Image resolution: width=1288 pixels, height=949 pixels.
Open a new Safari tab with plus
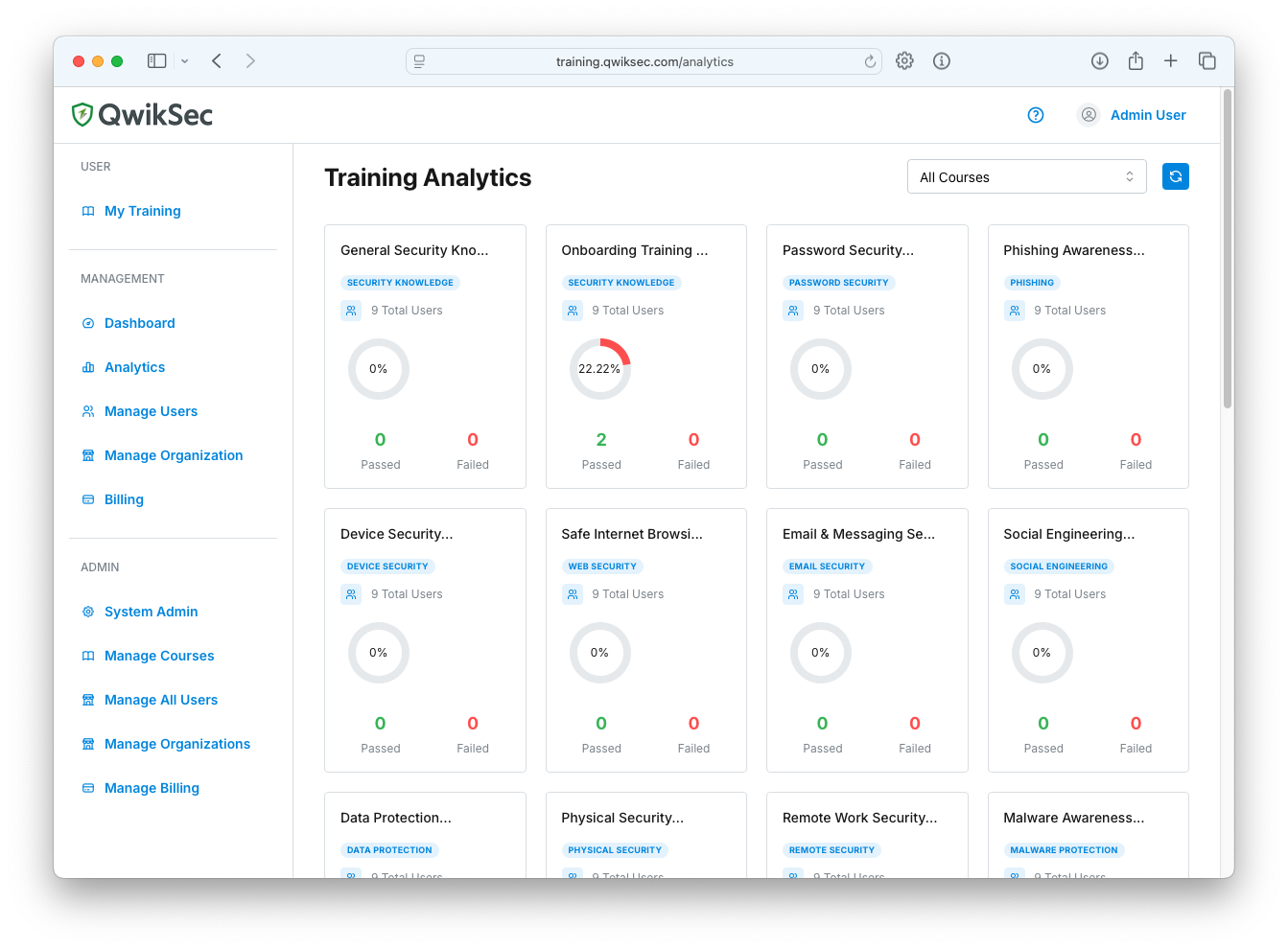pyautogui.click(x=1171, y=61)
